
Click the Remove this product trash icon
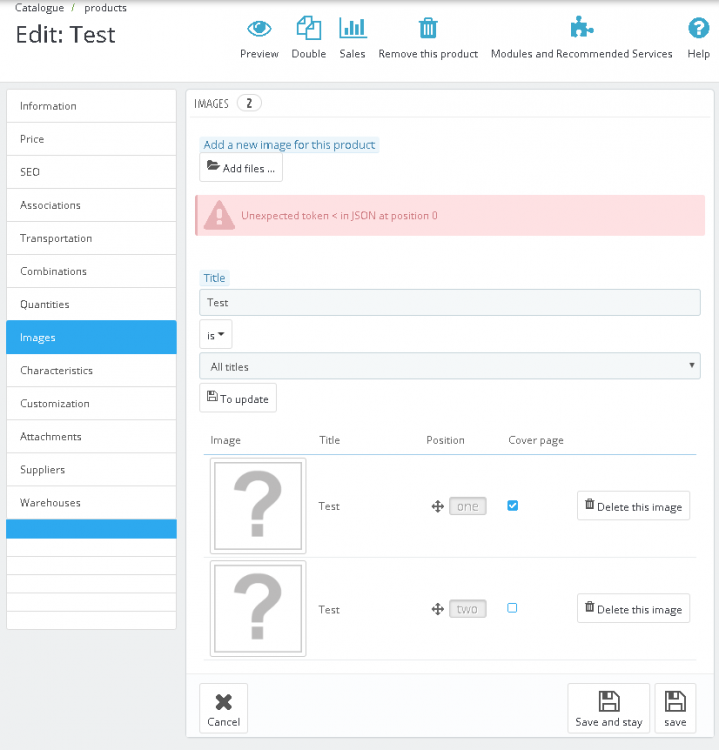428,28
